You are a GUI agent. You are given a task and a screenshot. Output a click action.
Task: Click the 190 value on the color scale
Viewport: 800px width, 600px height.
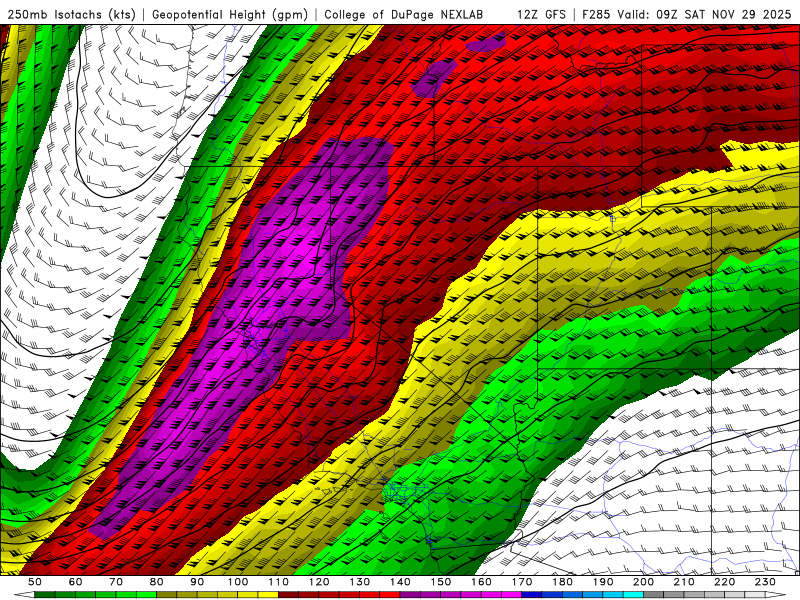[603, 582]
